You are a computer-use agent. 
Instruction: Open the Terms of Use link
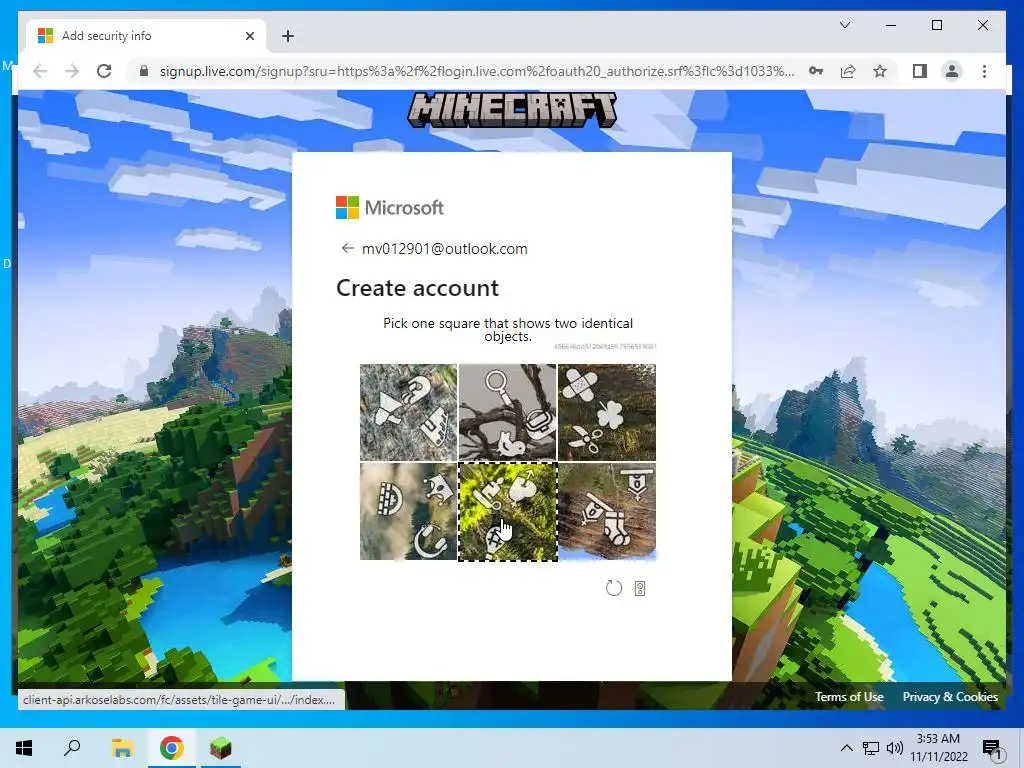point(849,697)
